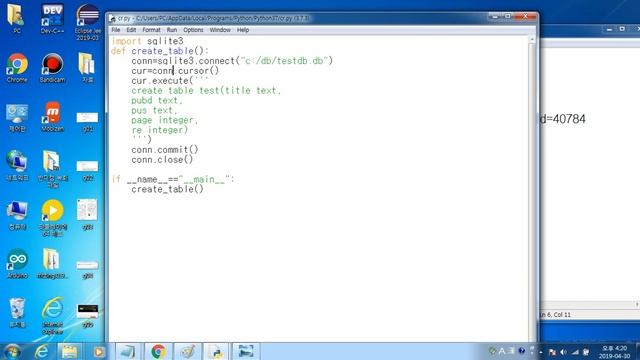Click the sqlite3.connect line with testdb.db path

(232, 60)
